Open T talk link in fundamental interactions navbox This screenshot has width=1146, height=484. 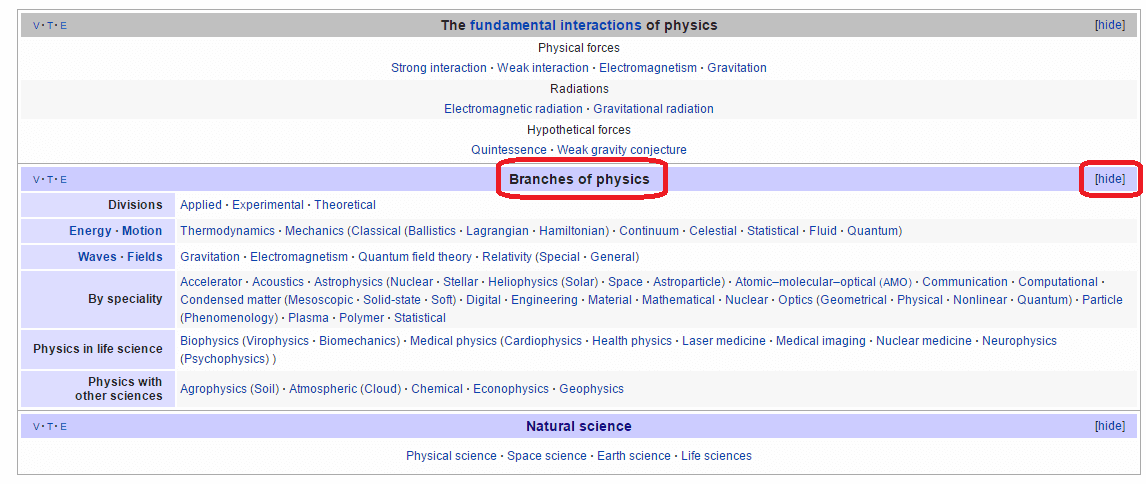click(50, 26)
